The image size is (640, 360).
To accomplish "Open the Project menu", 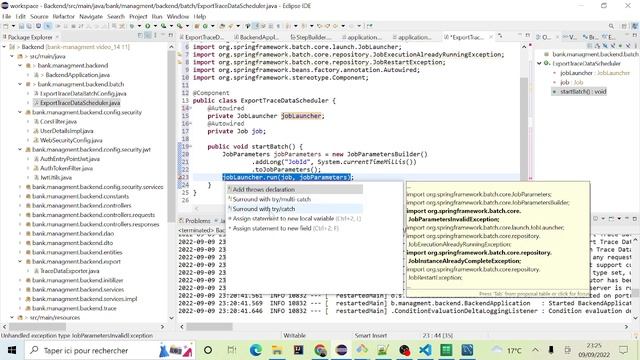I will pos(138,17).
